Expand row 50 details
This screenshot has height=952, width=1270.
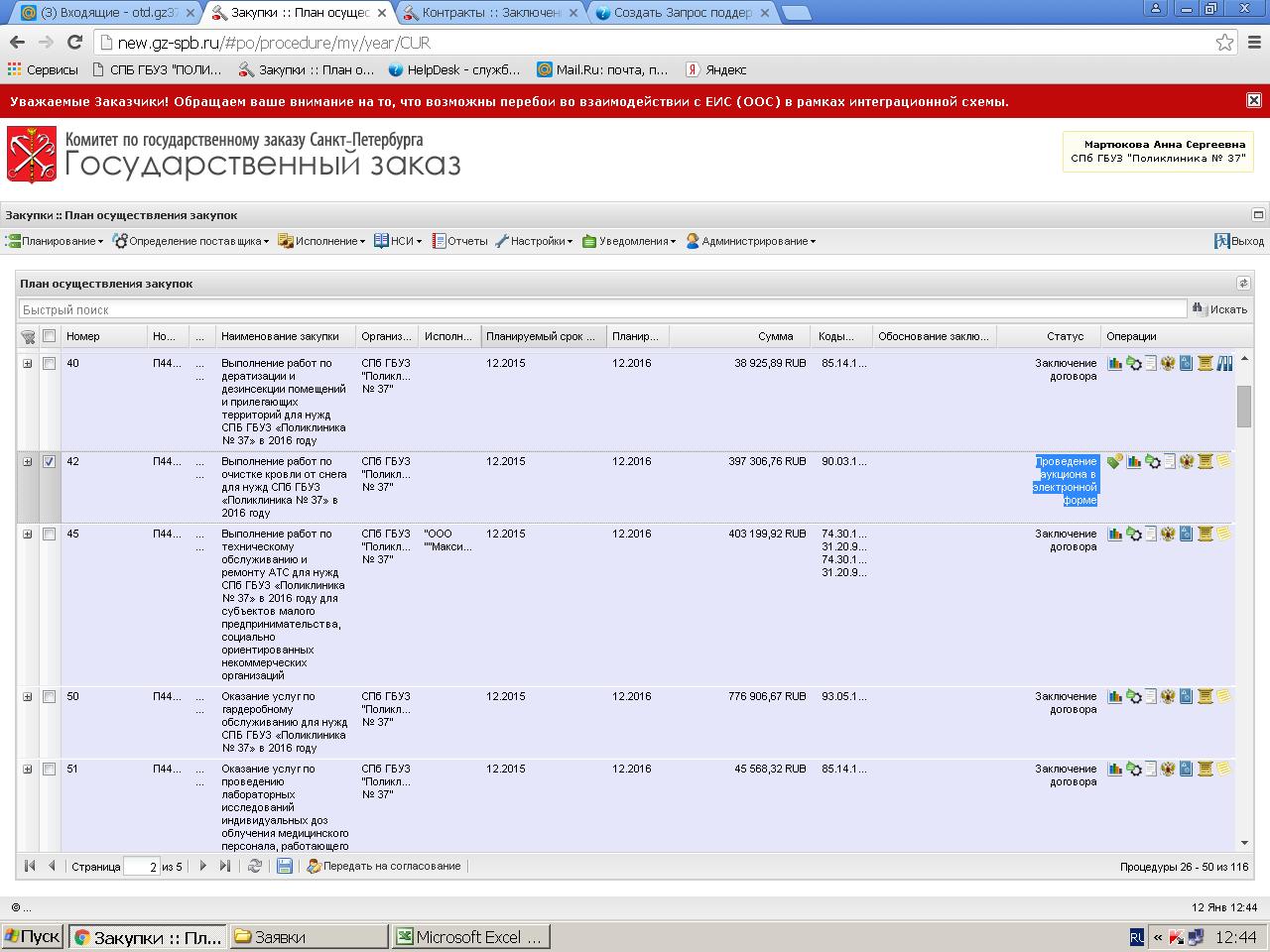pyautogui.click(x=28, y=697)
